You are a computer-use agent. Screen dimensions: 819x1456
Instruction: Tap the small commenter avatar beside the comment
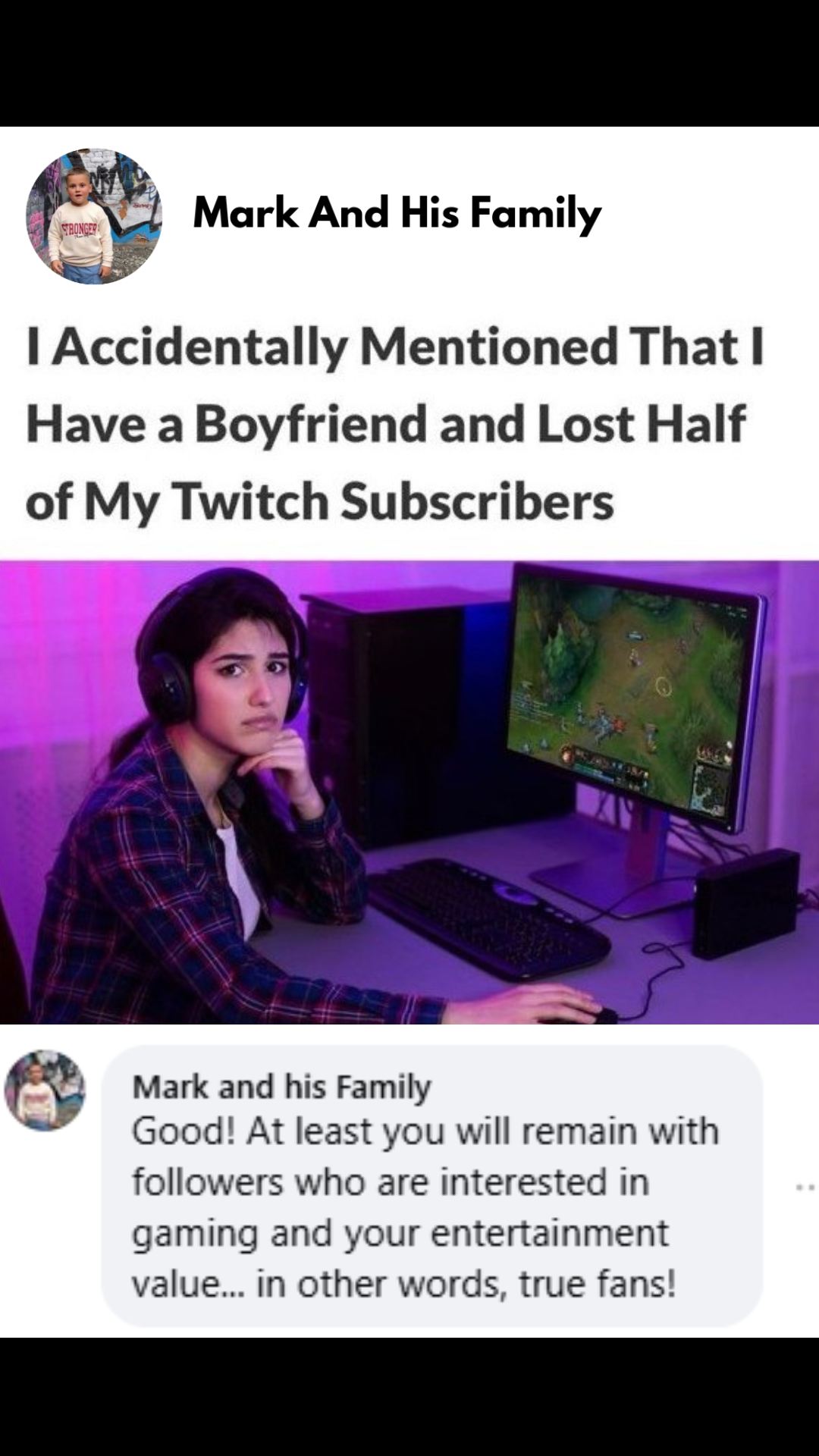(45, 1090)
